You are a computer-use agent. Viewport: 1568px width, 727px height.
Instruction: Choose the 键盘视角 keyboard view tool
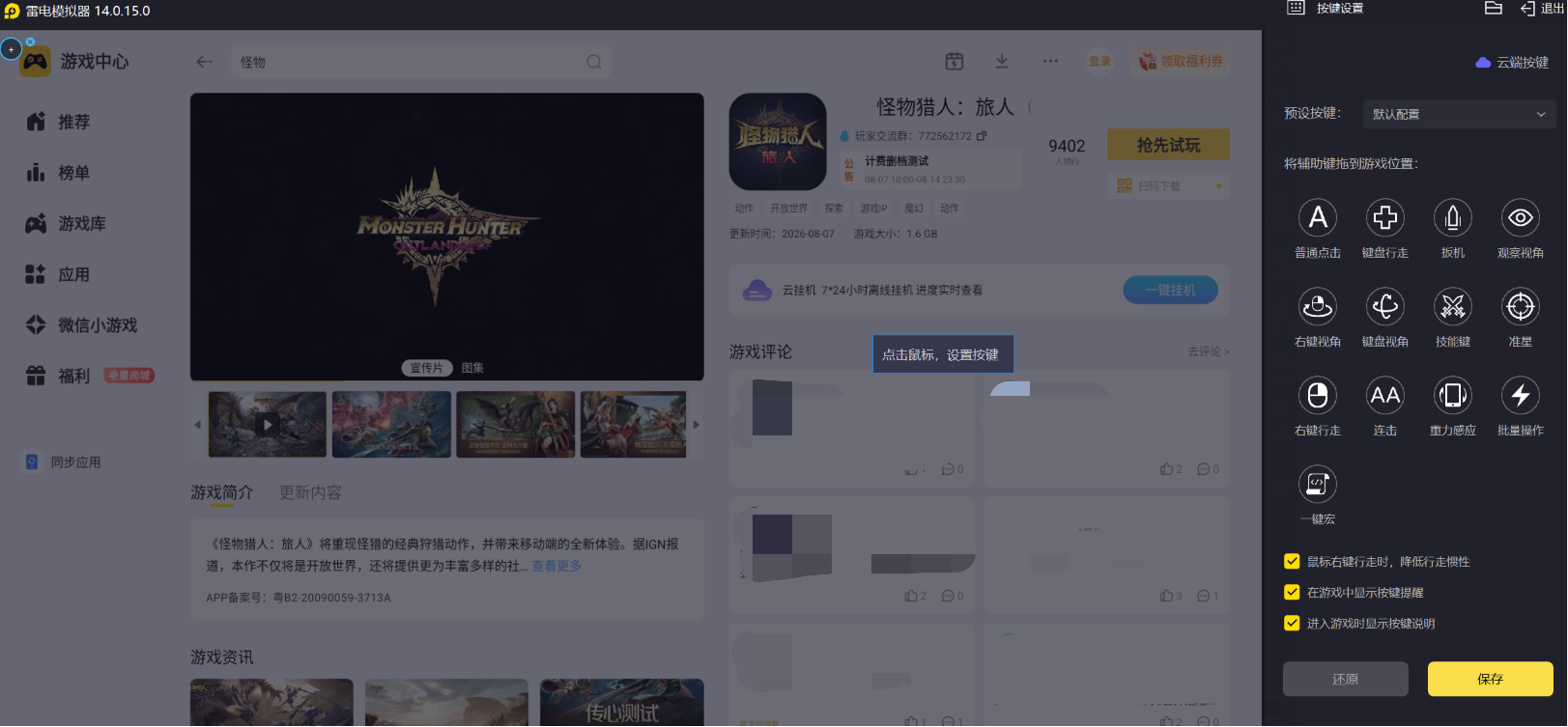pyautogui.click(x=1385, y=307)
